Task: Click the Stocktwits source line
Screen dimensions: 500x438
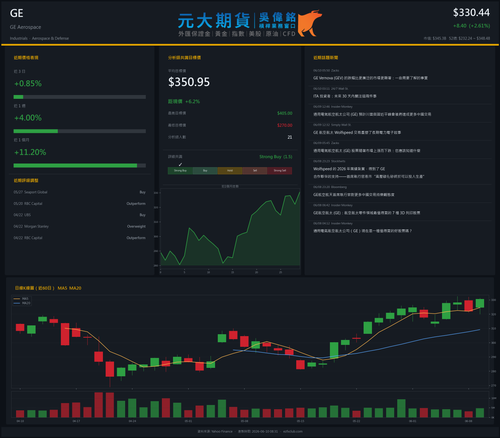Action: [329, 161]
